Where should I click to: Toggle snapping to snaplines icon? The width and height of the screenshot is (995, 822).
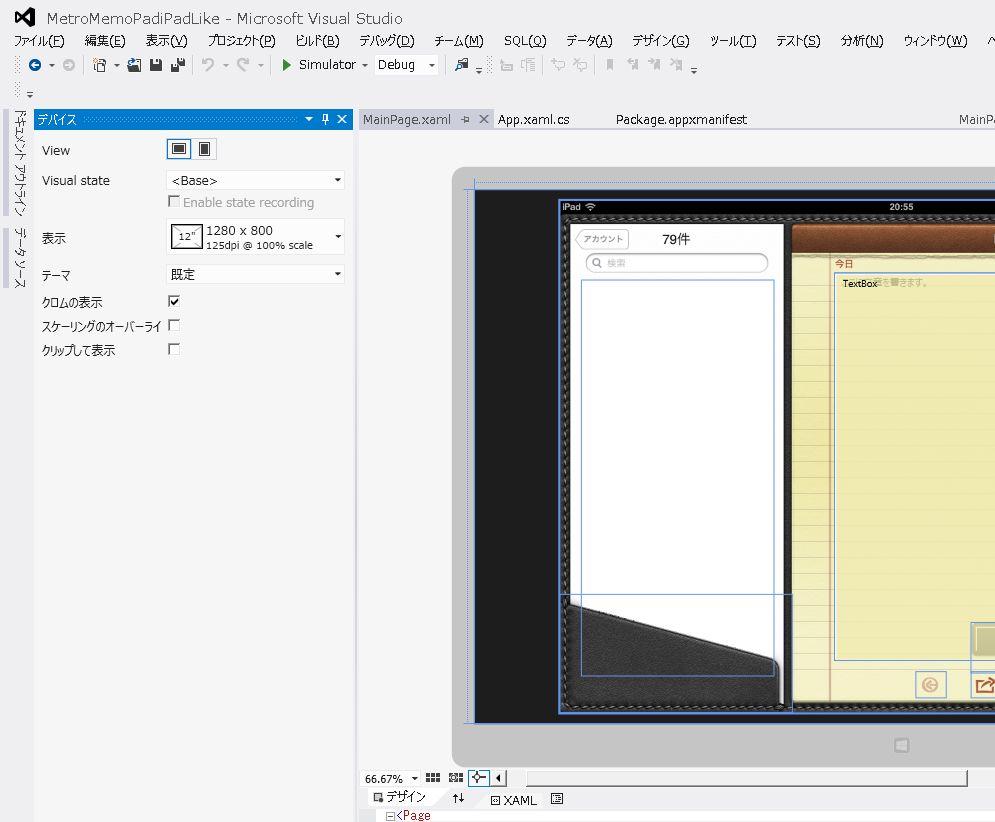point(478,778)
